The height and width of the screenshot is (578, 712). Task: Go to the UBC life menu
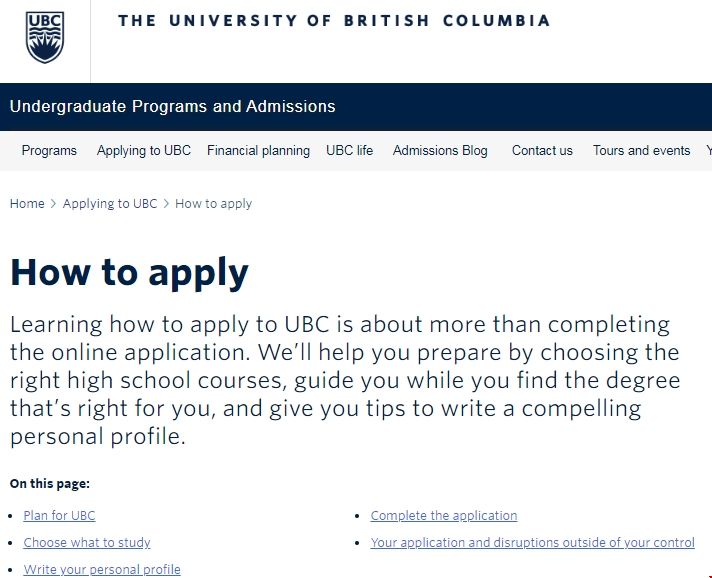349,151
